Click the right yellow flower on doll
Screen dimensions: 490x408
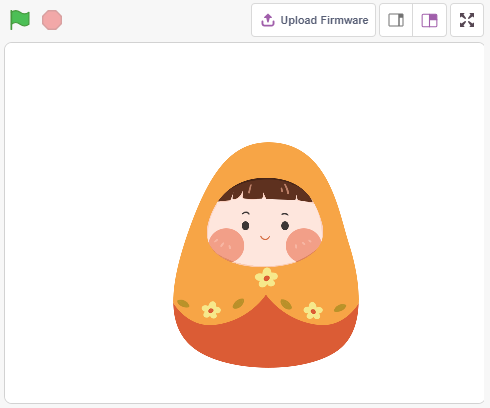pos(313,310)
